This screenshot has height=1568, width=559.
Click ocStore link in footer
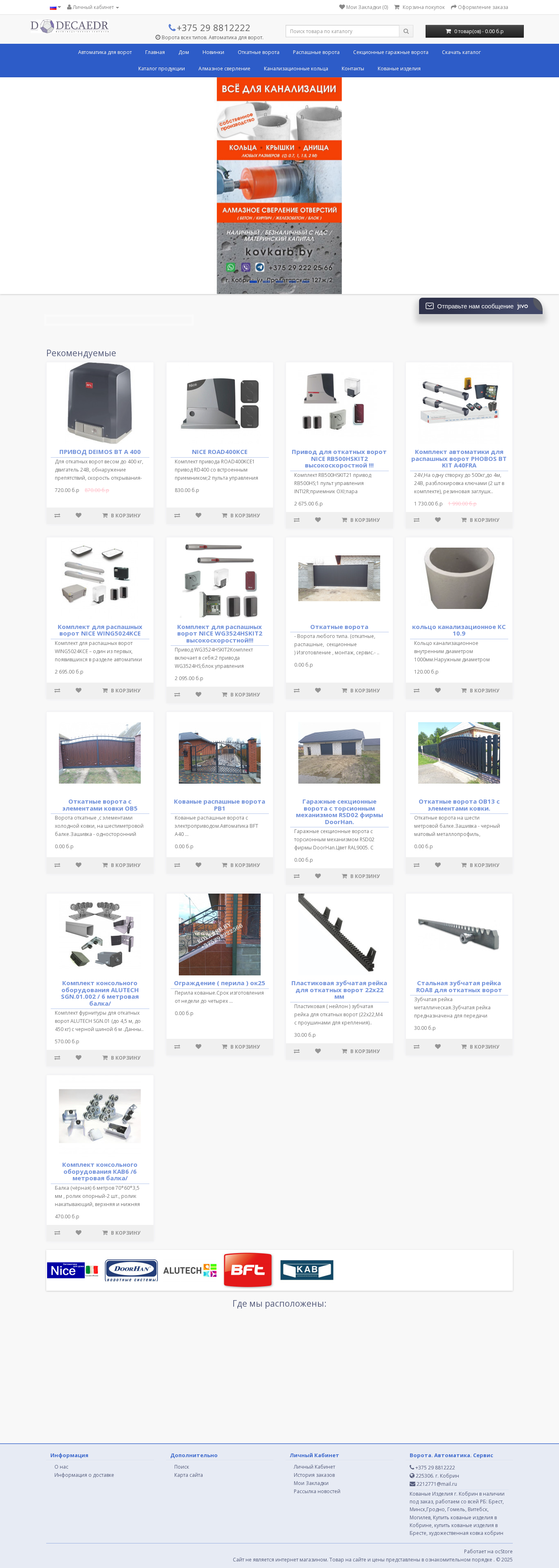click(x=504, y=1551)
